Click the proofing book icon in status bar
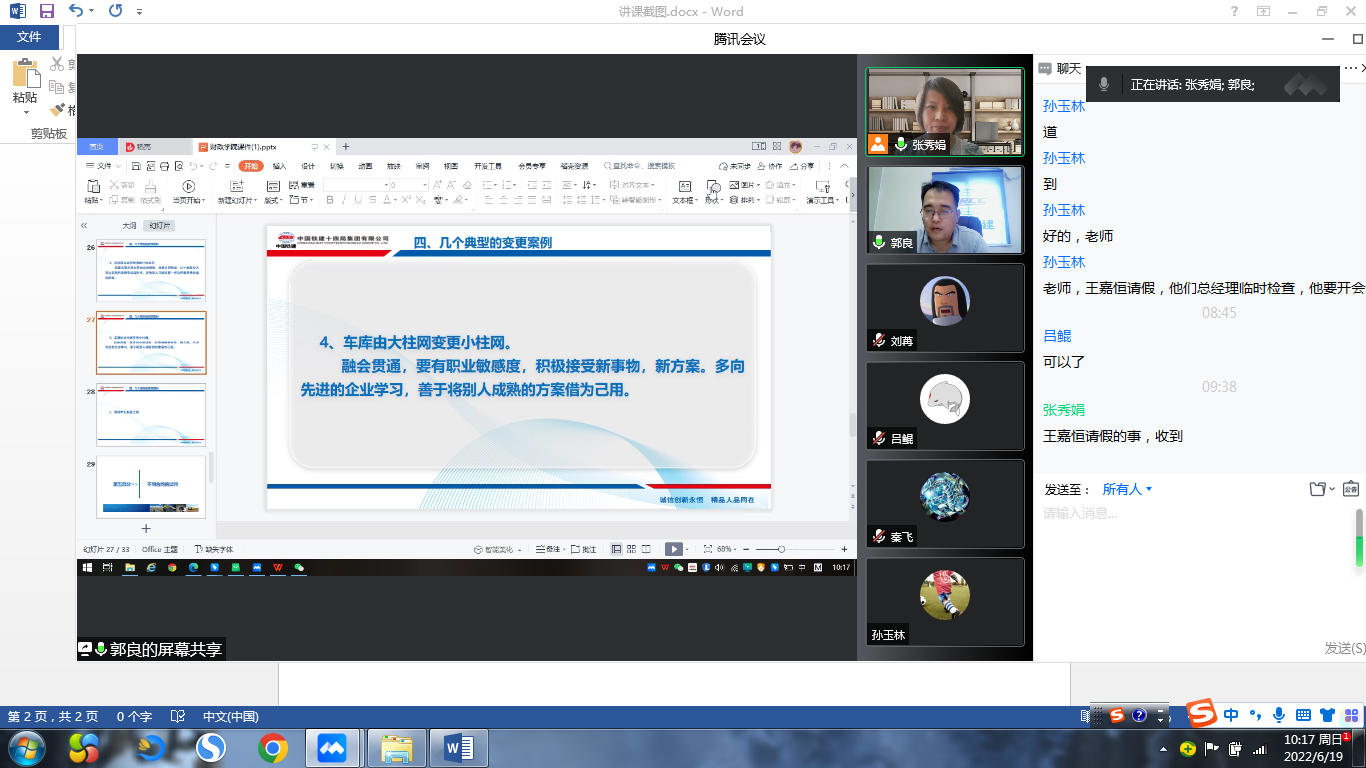Image resolution: width=1366 pixels, height=768 pixels. tap(178, 716)
